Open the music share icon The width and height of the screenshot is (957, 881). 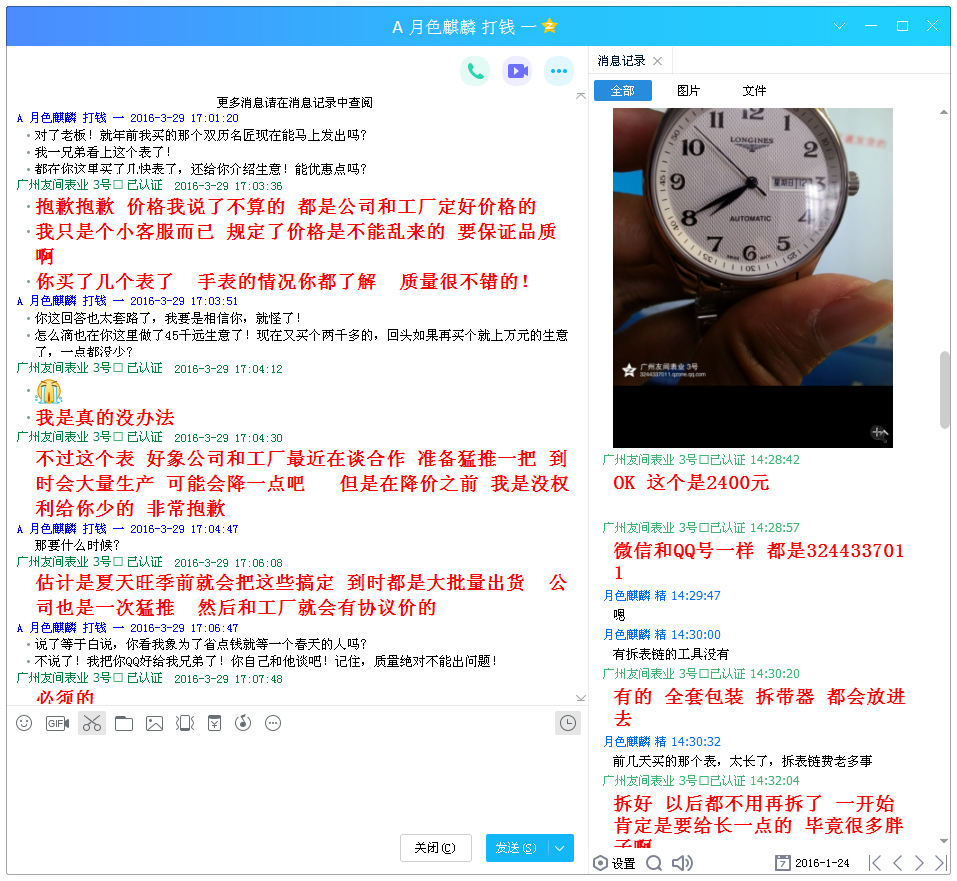pyautogui.click(x=243, y=723)
